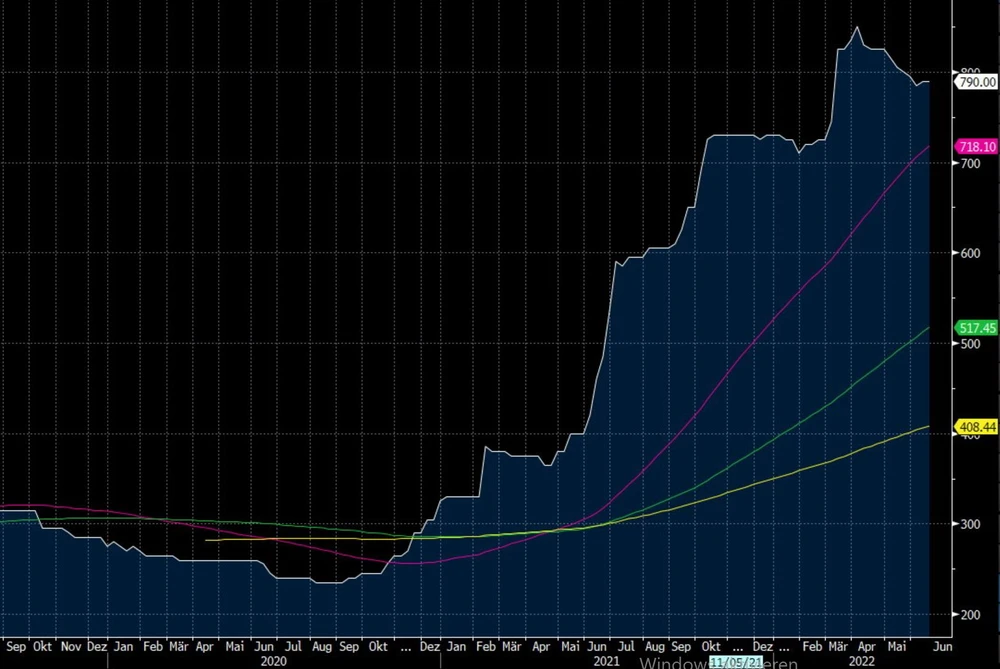Click the Nov month label on time axis

(70, 647)
